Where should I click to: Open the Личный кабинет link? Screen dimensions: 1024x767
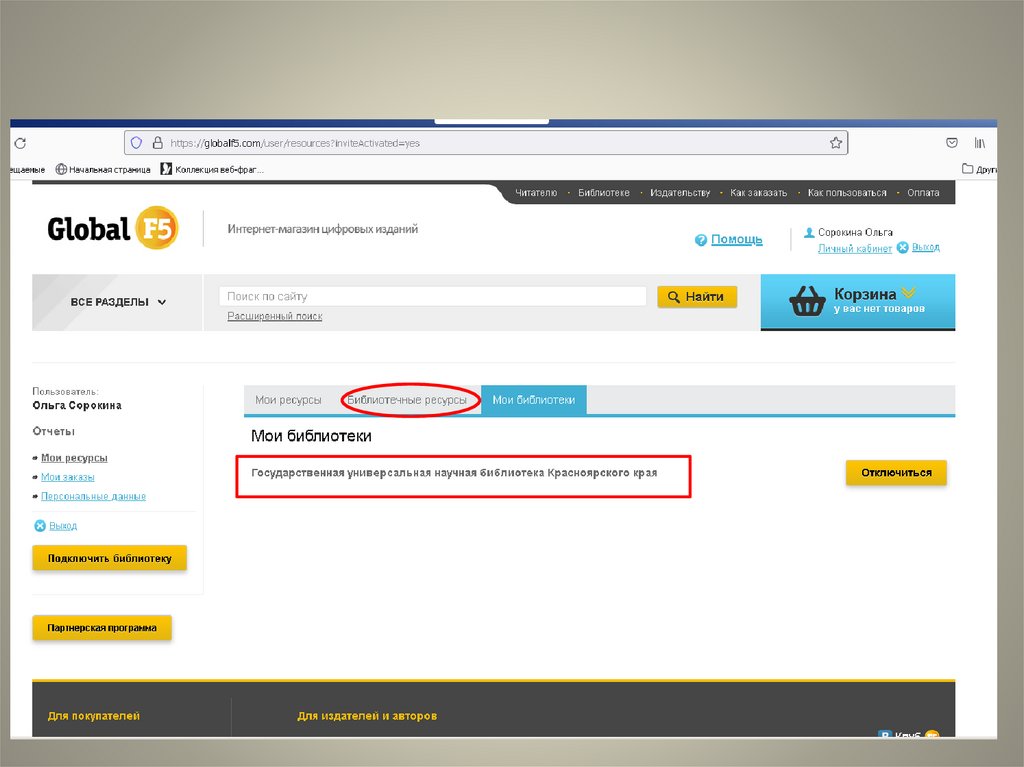click(x=855, y=248)
